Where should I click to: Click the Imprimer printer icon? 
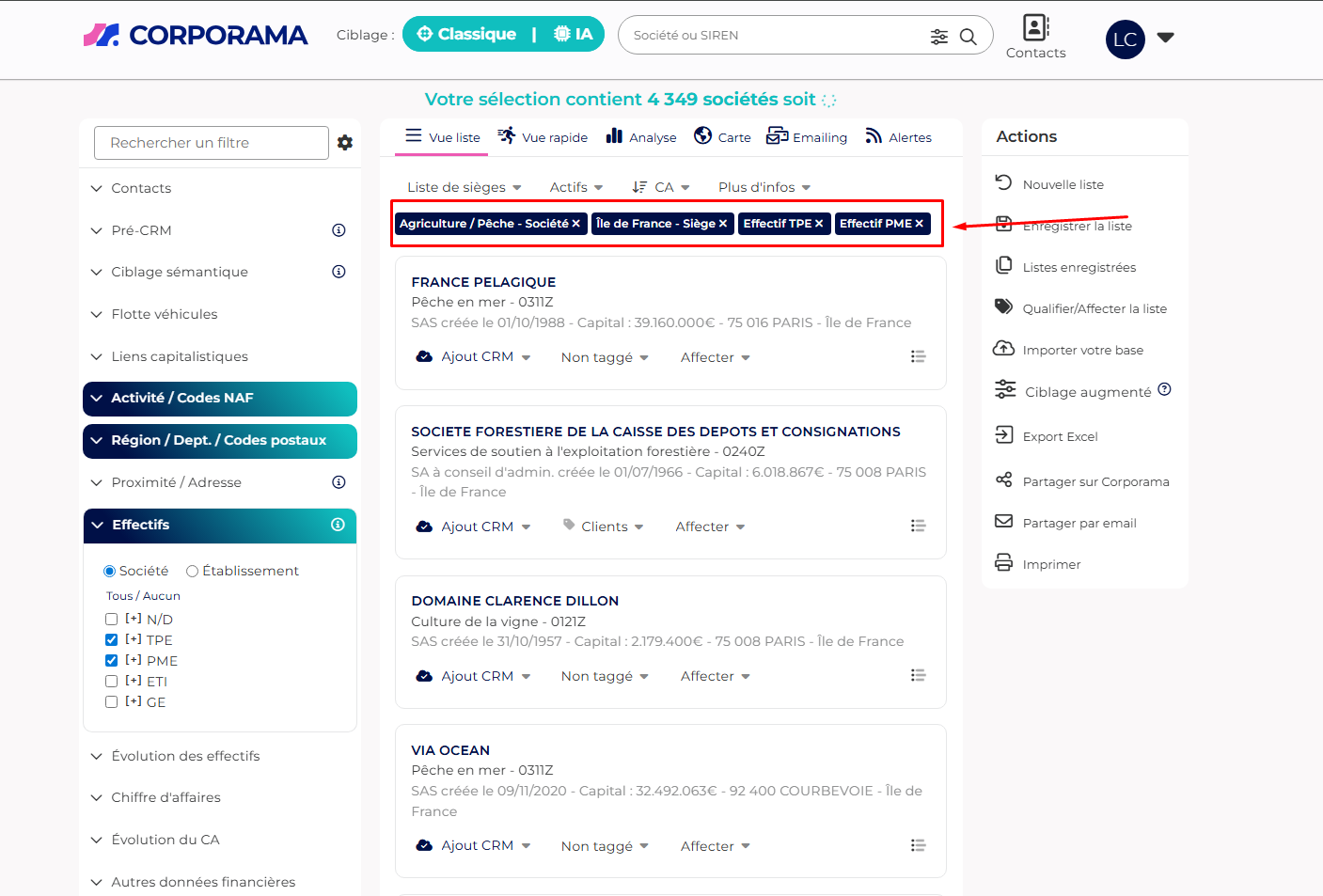point(1004,563)
